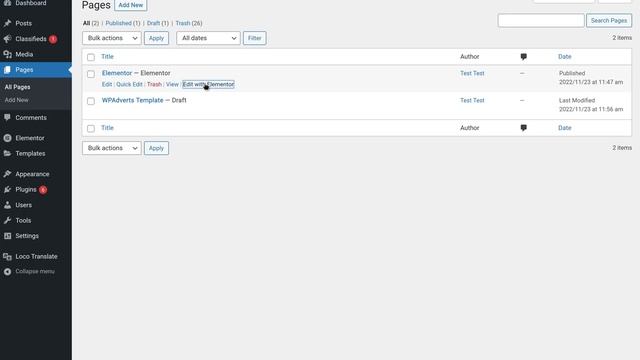640x360 pixels.
Task: Filter pages by the Published view
Action: coord(118,23)
